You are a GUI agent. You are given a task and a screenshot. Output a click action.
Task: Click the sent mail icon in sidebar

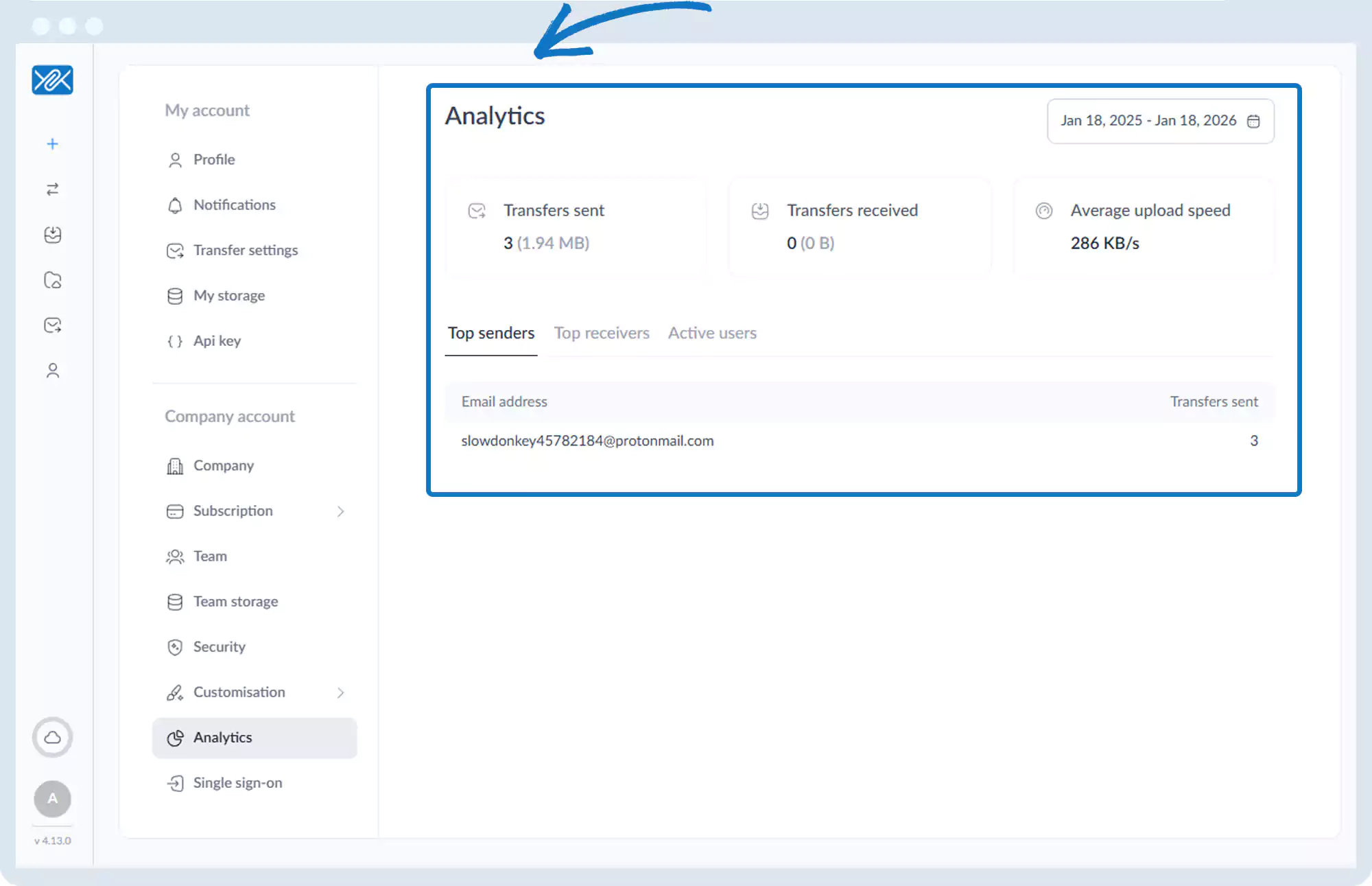coord(52,325)
